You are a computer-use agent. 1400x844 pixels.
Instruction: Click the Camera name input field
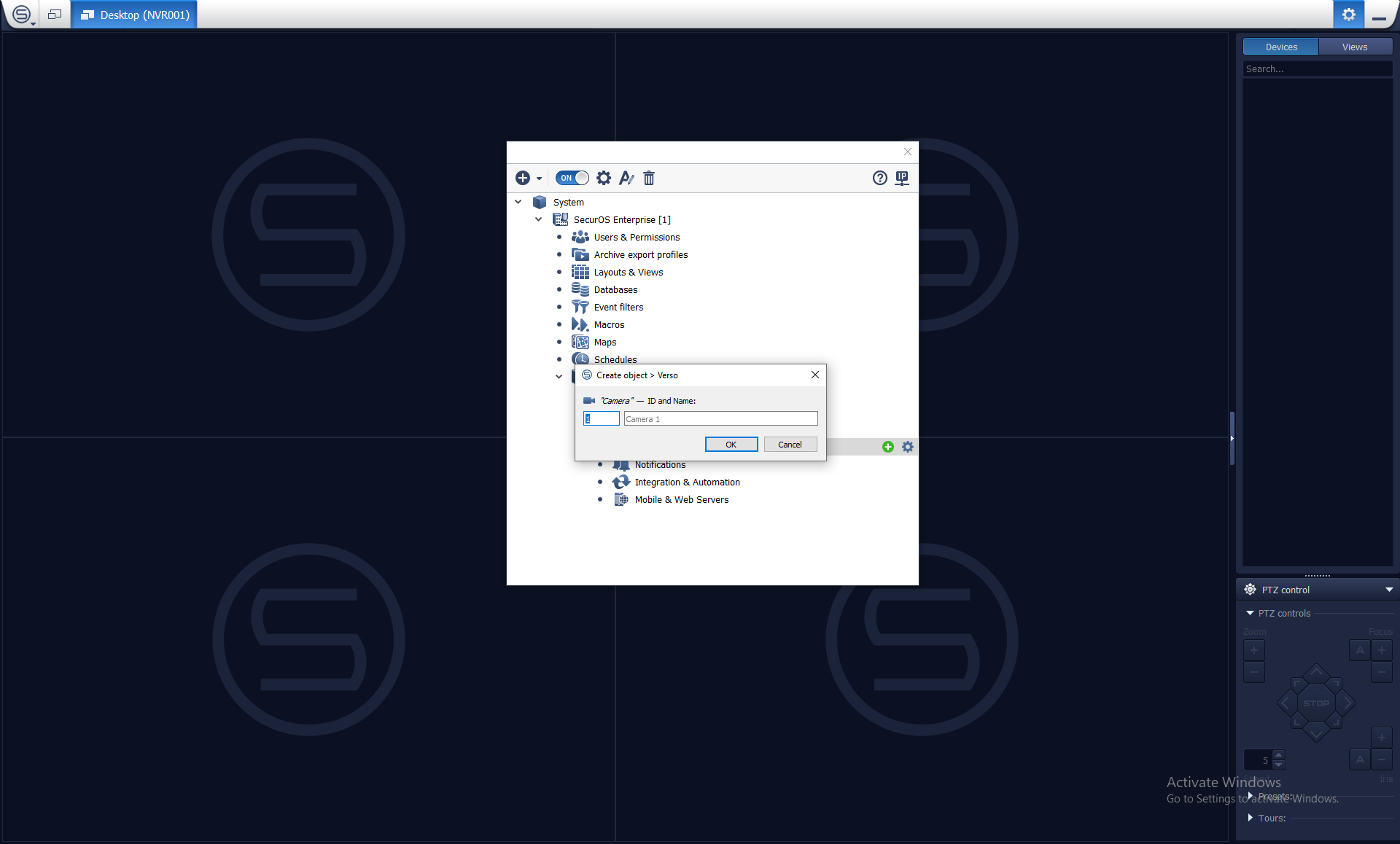pos(720,419)
